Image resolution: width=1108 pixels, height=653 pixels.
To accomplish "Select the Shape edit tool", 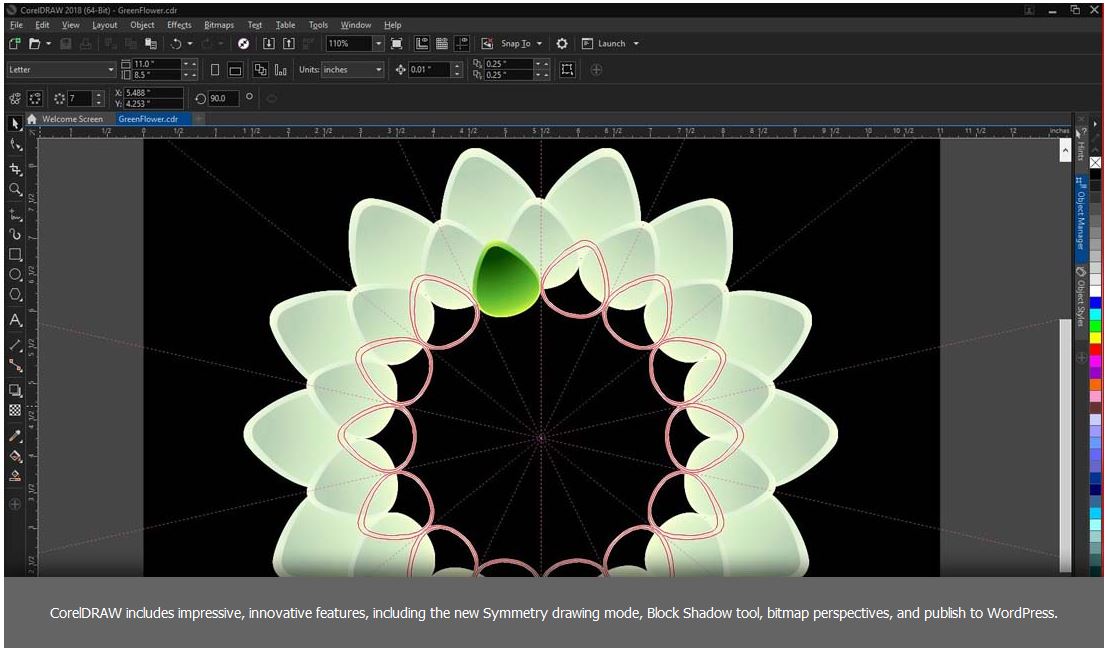I will tap(15, 146).
